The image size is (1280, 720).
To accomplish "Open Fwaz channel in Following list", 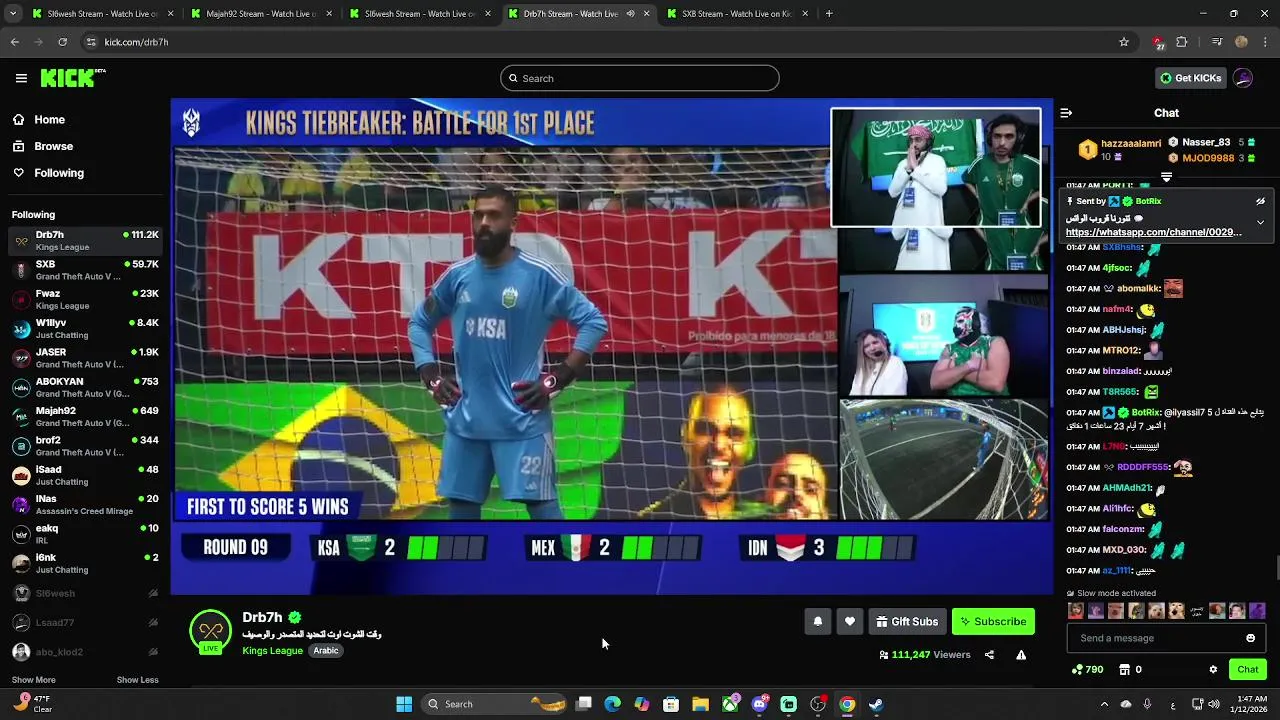I will click(x=84, y=299).
